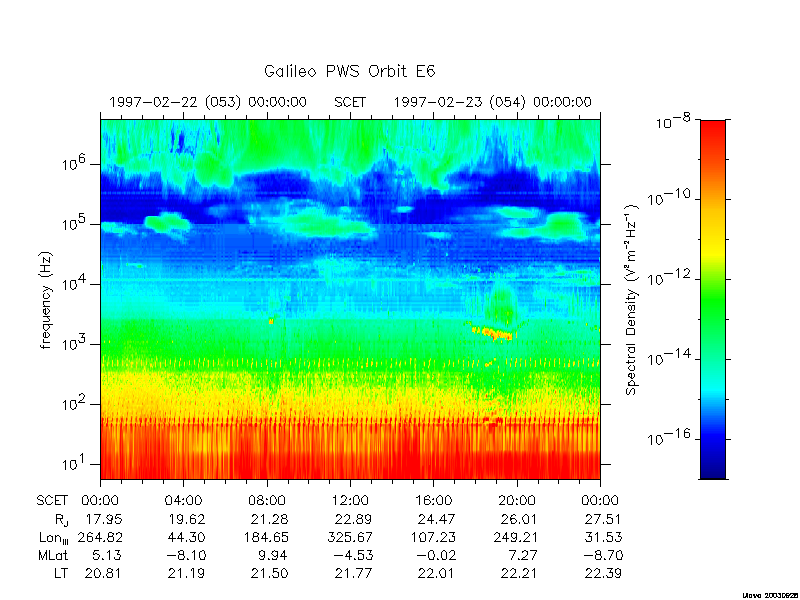
Task: Click the MLat value 5.13
Action: click(x=107, y=555)
